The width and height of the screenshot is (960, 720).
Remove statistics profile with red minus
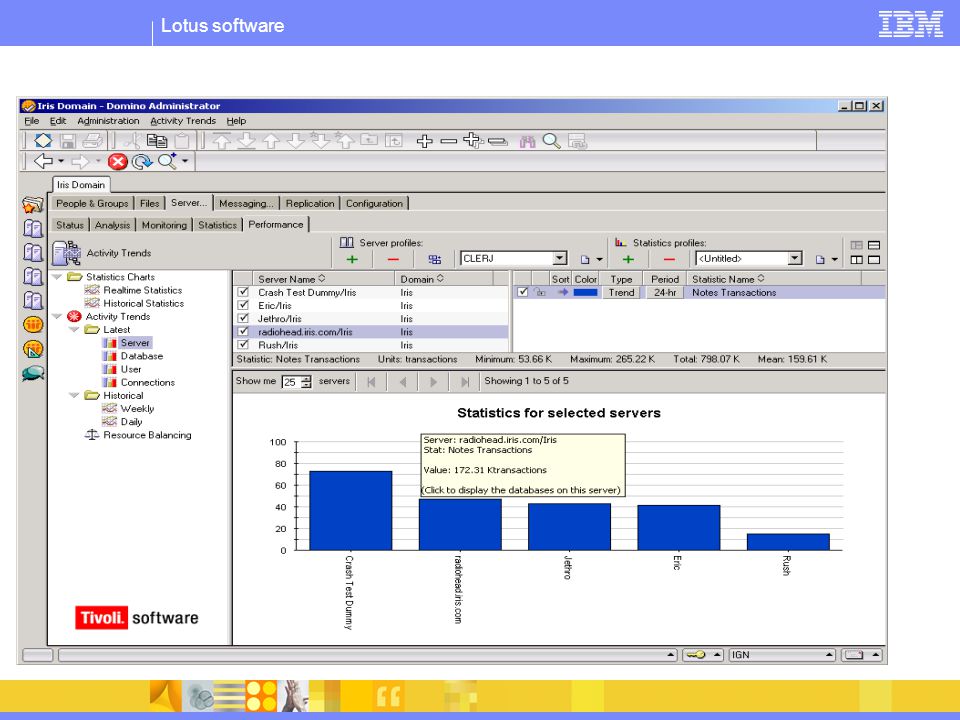669,260
